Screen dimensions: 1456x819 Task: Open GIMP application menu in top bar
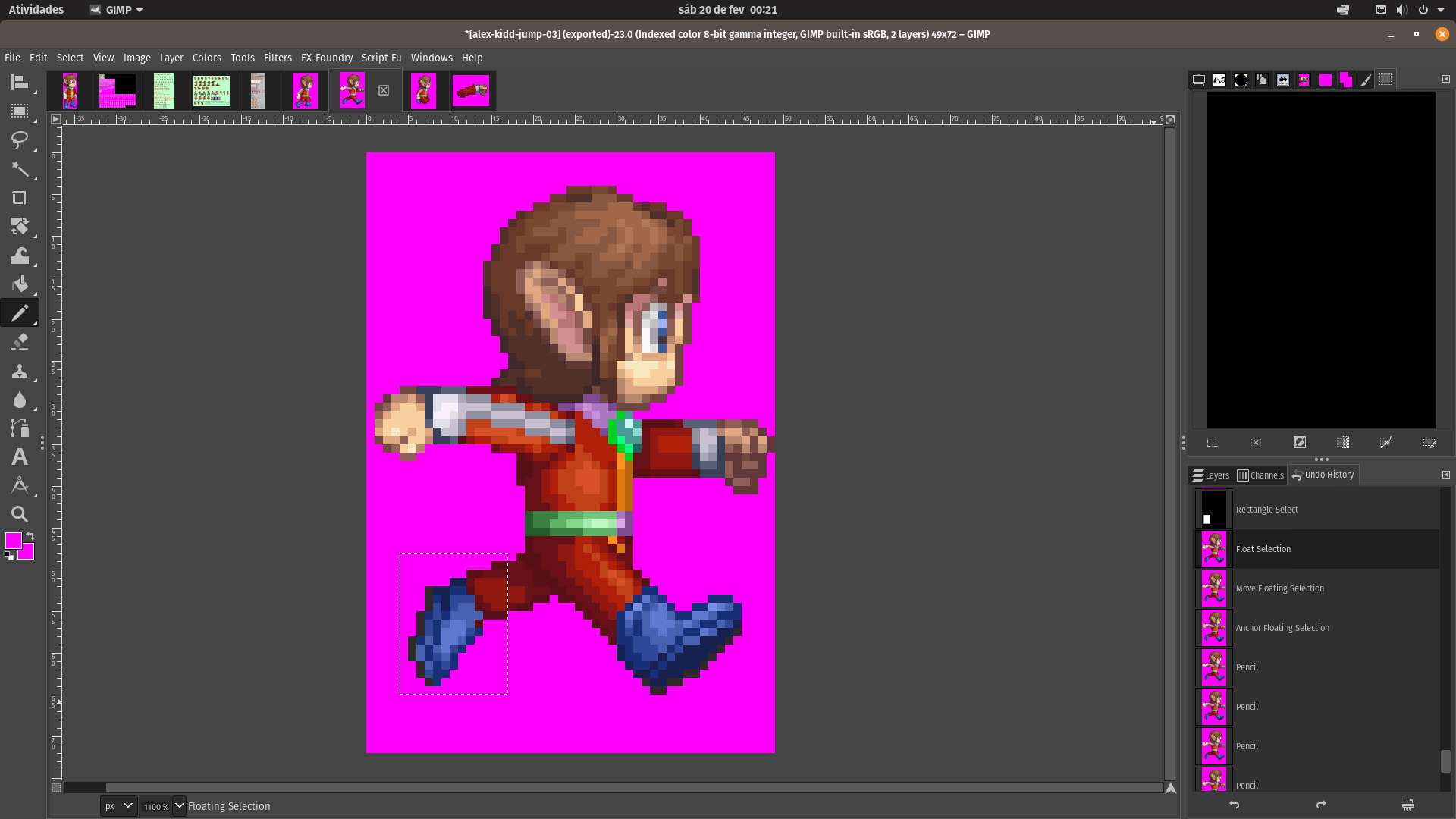coord(117,10)
